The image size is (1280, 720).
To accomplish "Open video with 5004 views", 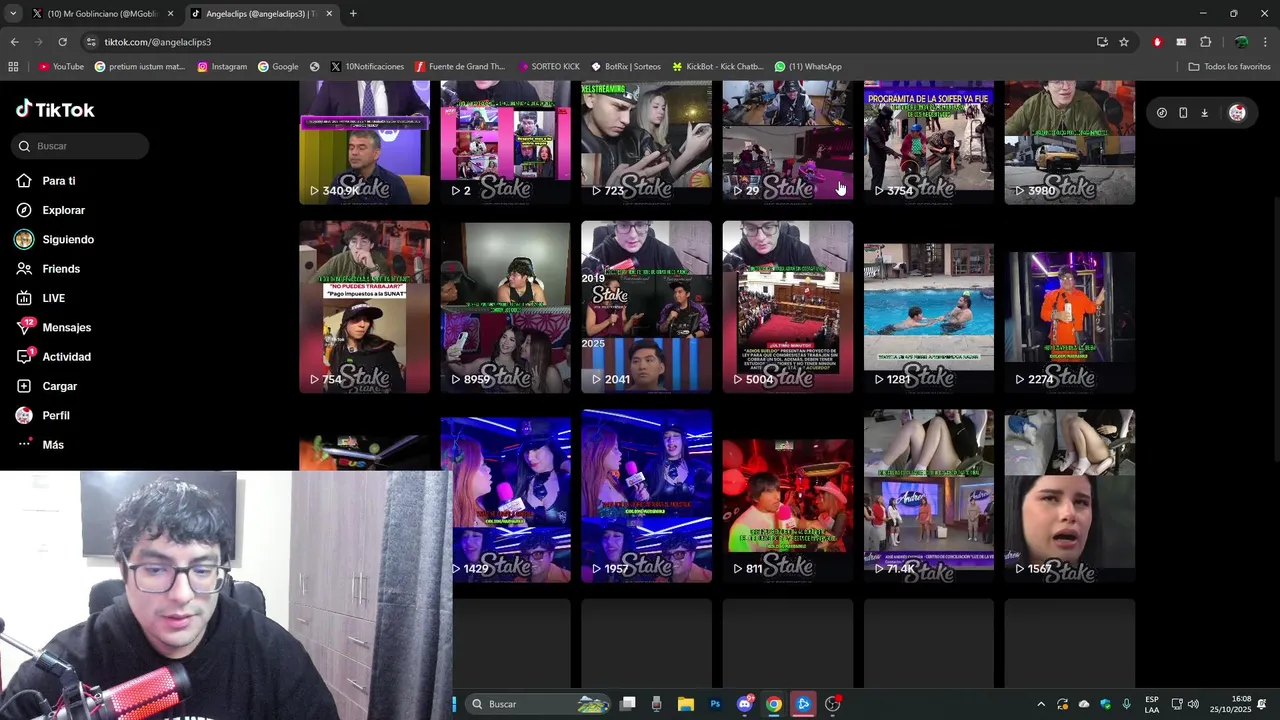I will tap(787, 307).
